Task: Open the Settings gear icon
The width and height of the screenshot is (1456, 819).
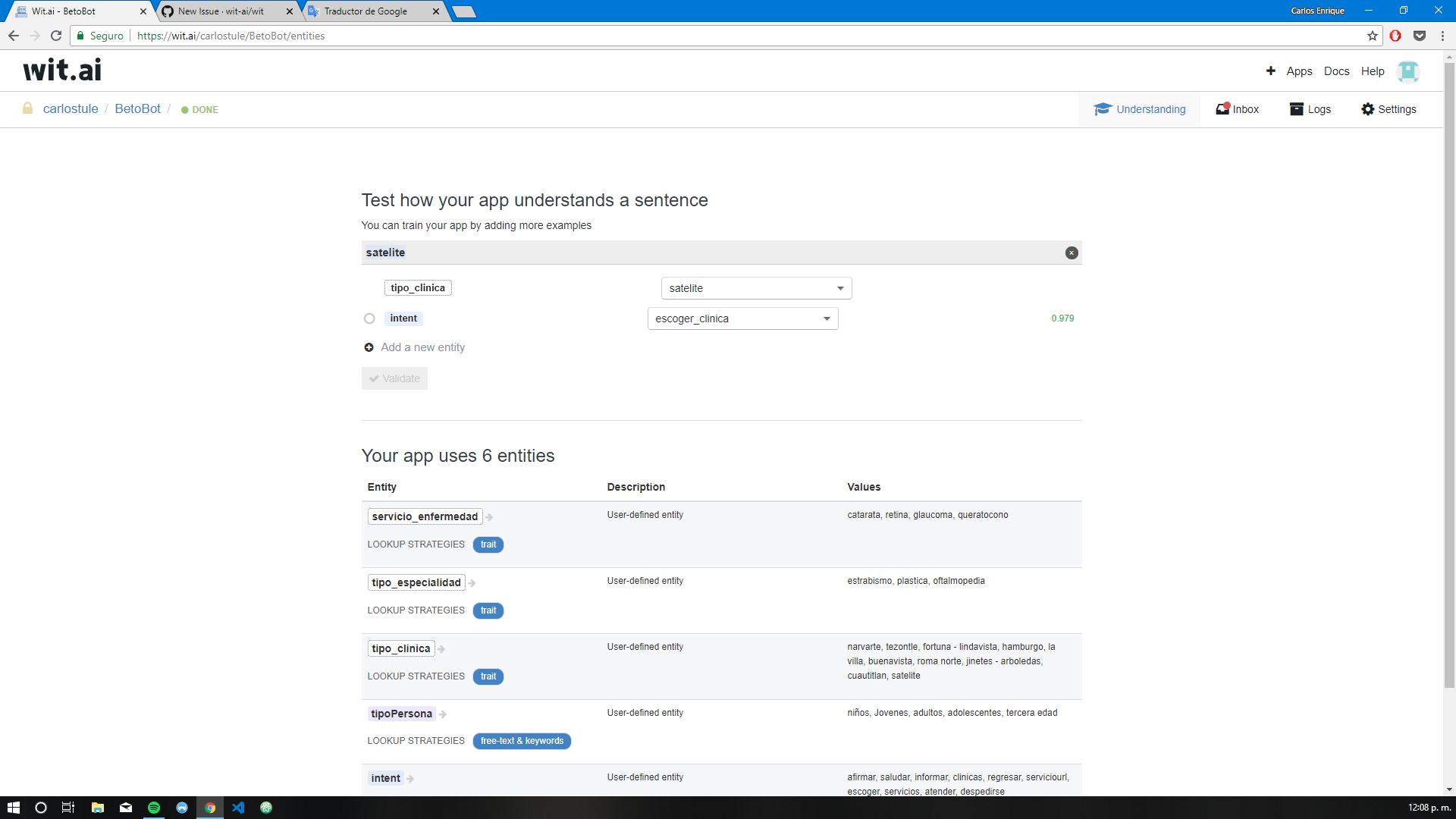Action: click(x=1368, y=108)
